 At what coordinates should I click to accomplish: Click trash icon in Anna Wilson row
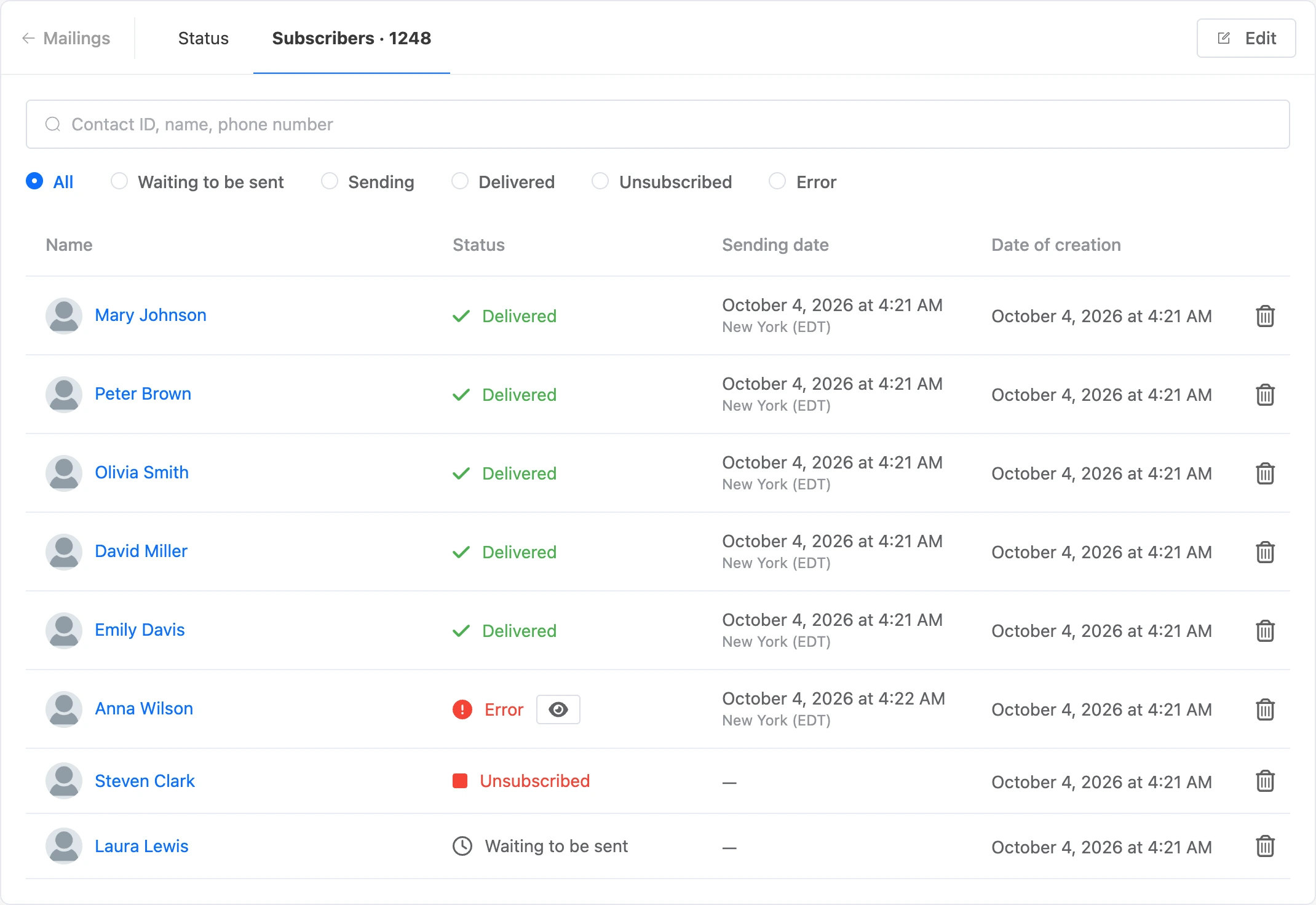pyautogui.click(x=1265, y=709)
